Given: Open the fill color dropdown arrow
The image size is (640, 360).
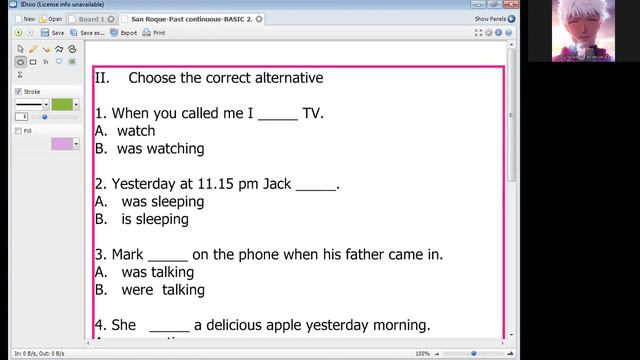Looking at the screenshot, I should click(x=76, y=144).
